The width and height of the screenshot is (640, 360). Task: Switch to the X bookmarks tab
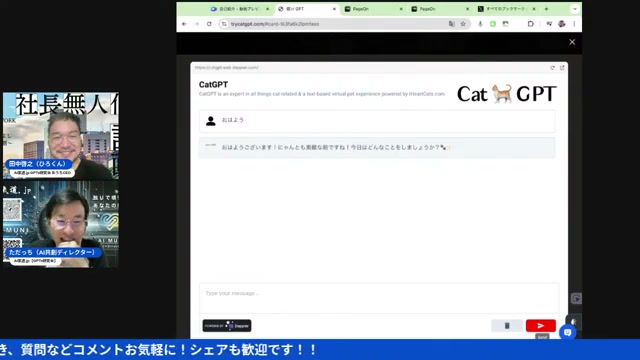coord(507,9)
